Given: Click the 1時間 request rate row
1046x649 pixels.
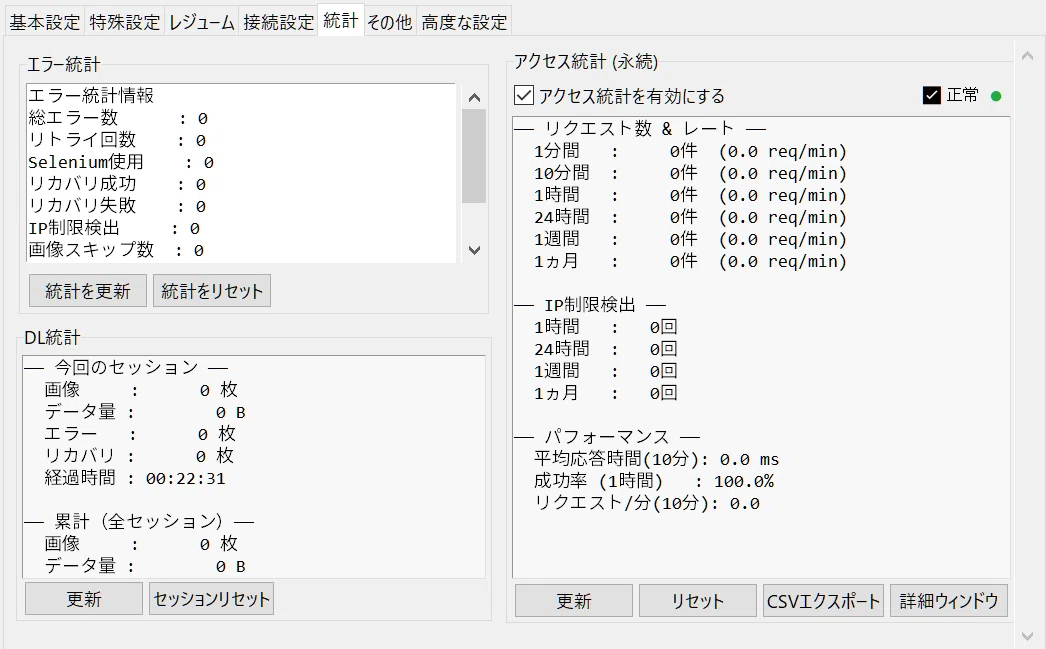Looking at the screenshot, I should (x=690, y=195).
